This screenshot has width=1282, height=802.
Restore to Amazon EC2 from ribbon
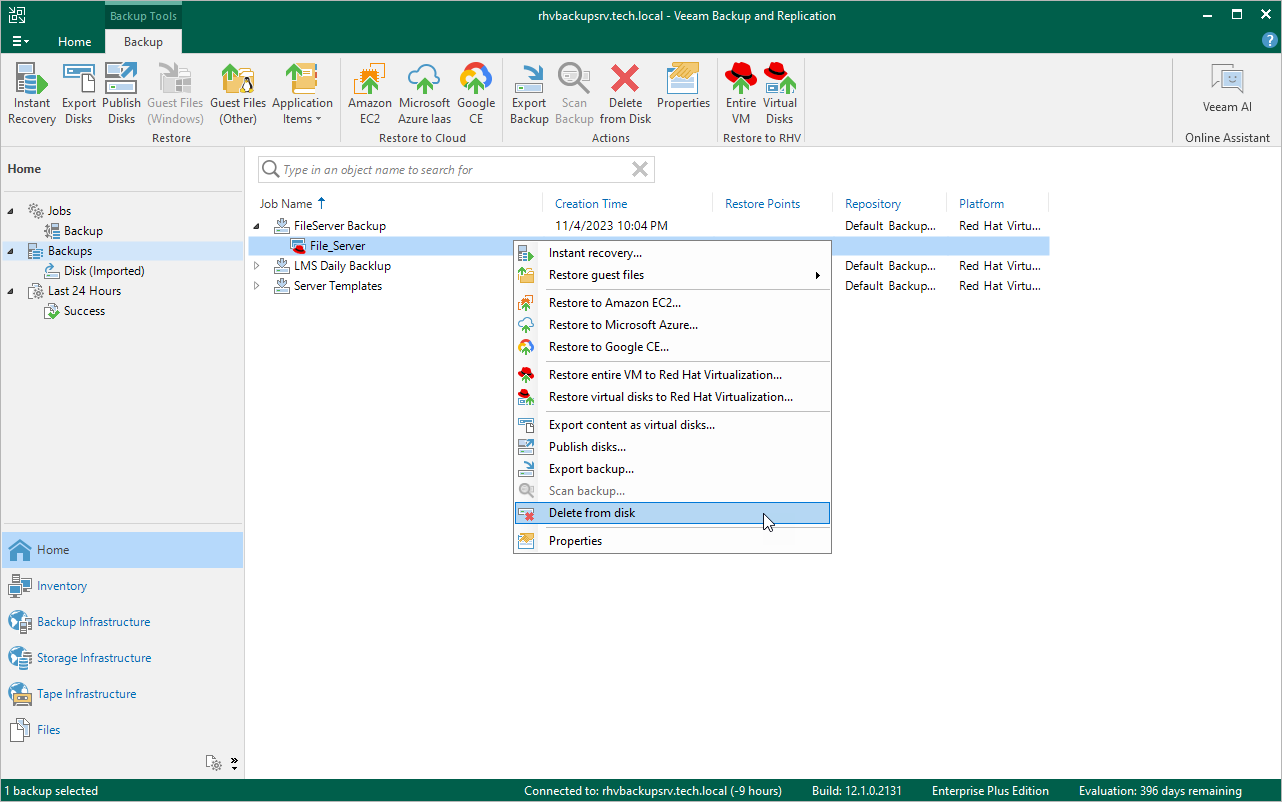point(370,94)
